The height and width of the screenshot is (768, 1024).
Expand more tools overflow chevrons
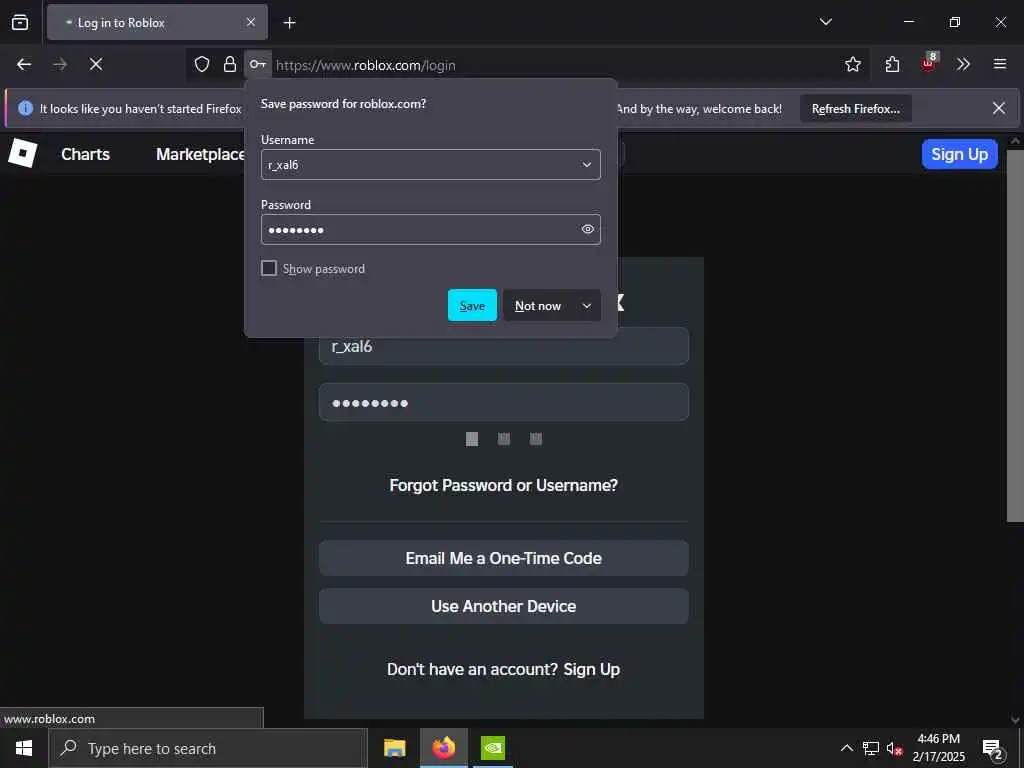click(x=963, y=64)
